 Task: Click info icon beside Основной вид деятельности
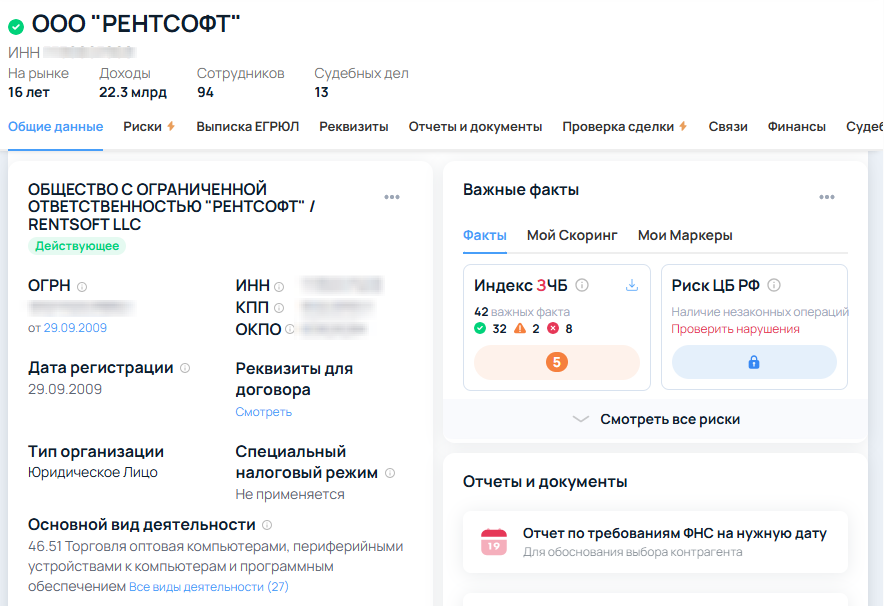[267, 525]
